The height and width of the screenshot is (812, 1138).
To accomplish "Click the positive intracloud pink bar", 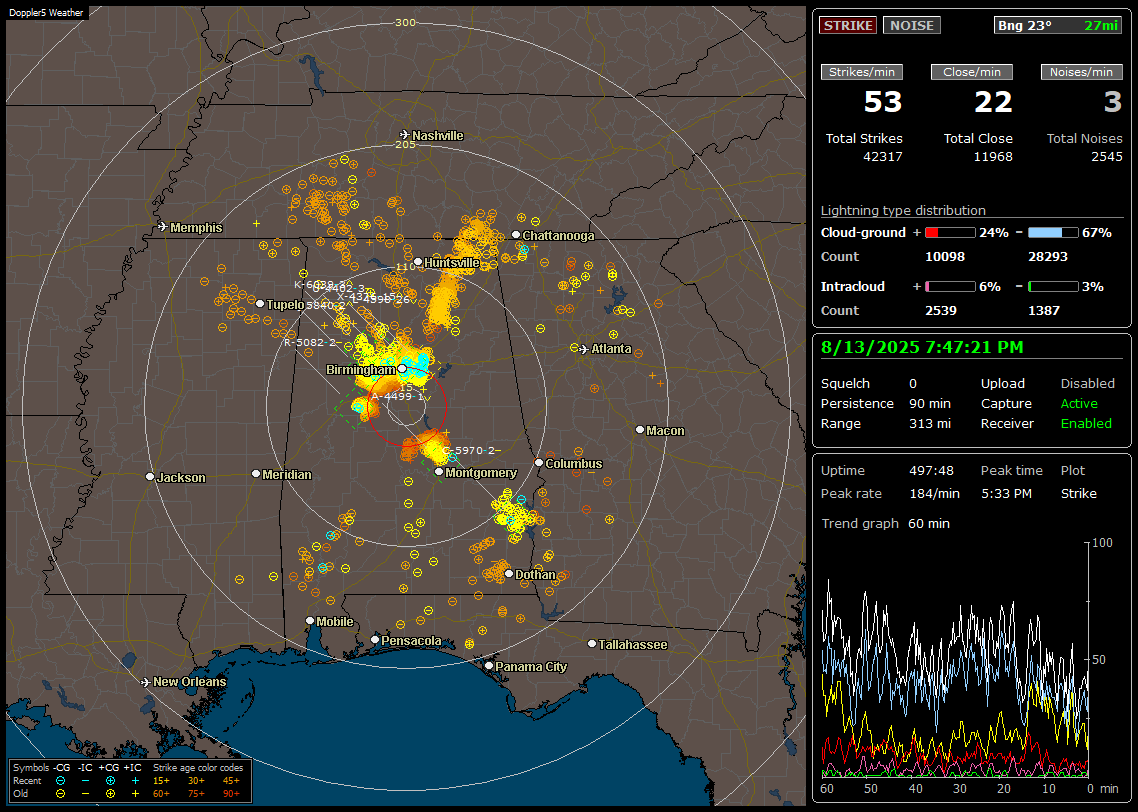I will pos(950,287).
